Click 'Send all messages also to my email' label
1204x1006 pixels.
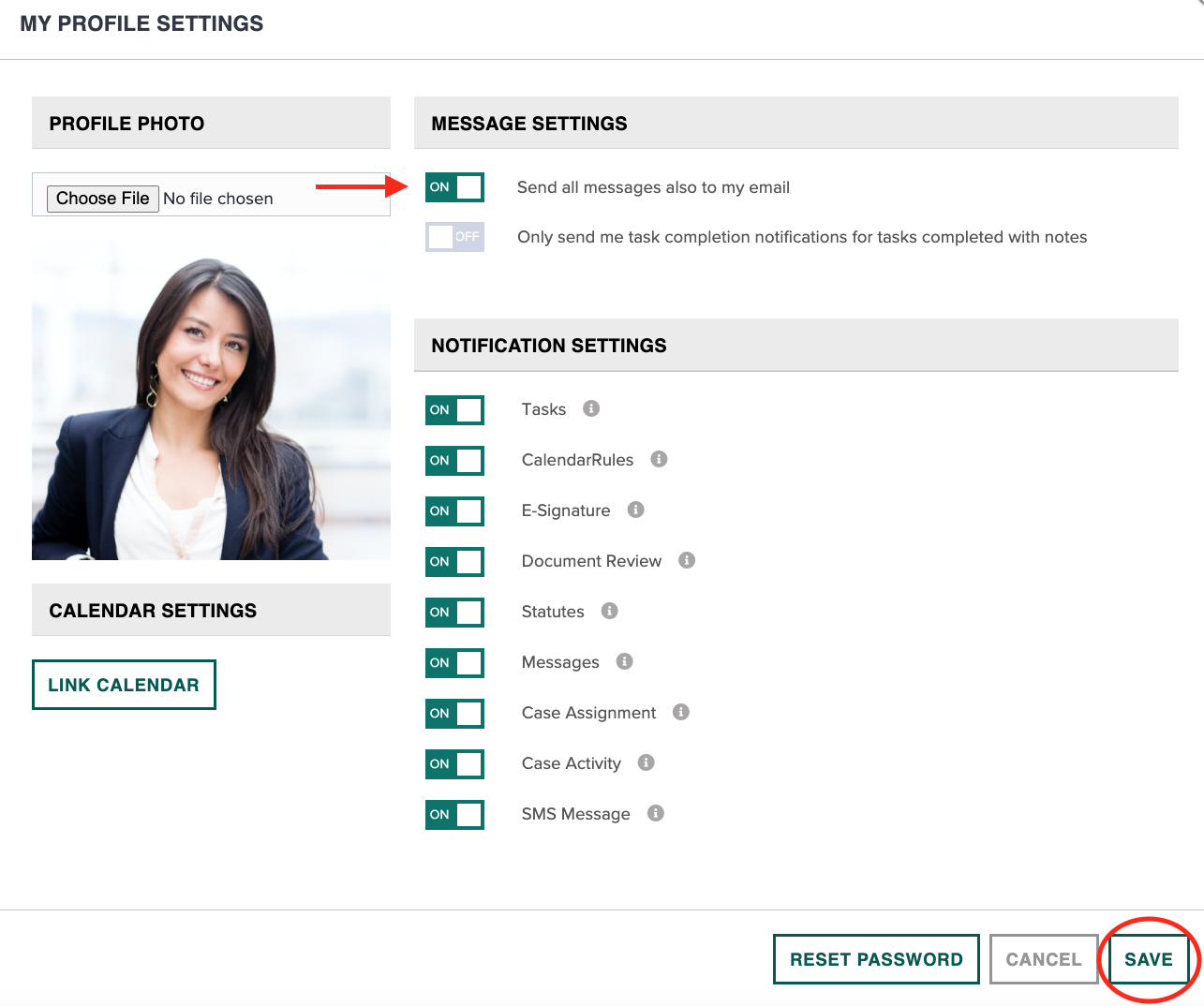(653, 187)
